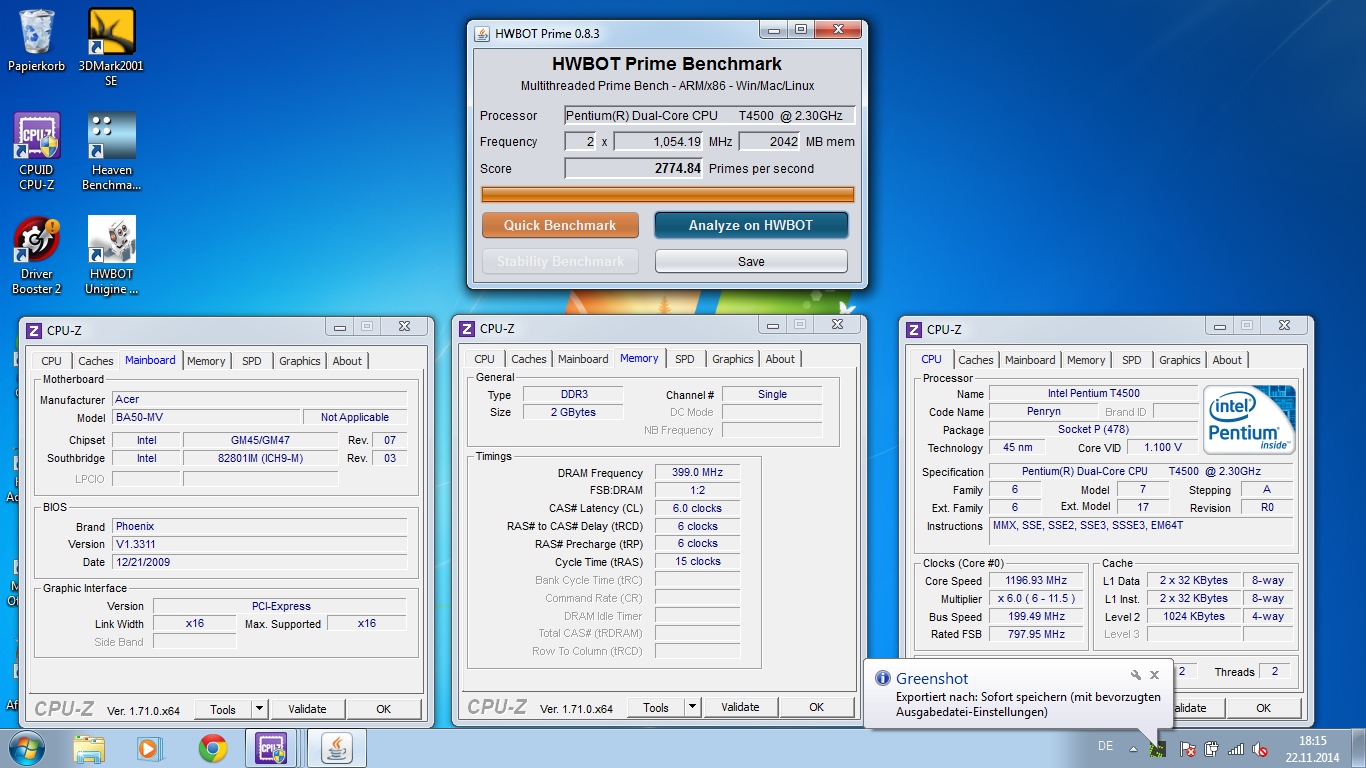Screen dimensions: 1366x768
Task: Open Memory tab in the CPU-Z Mainboard window
Action: (206, 361)
